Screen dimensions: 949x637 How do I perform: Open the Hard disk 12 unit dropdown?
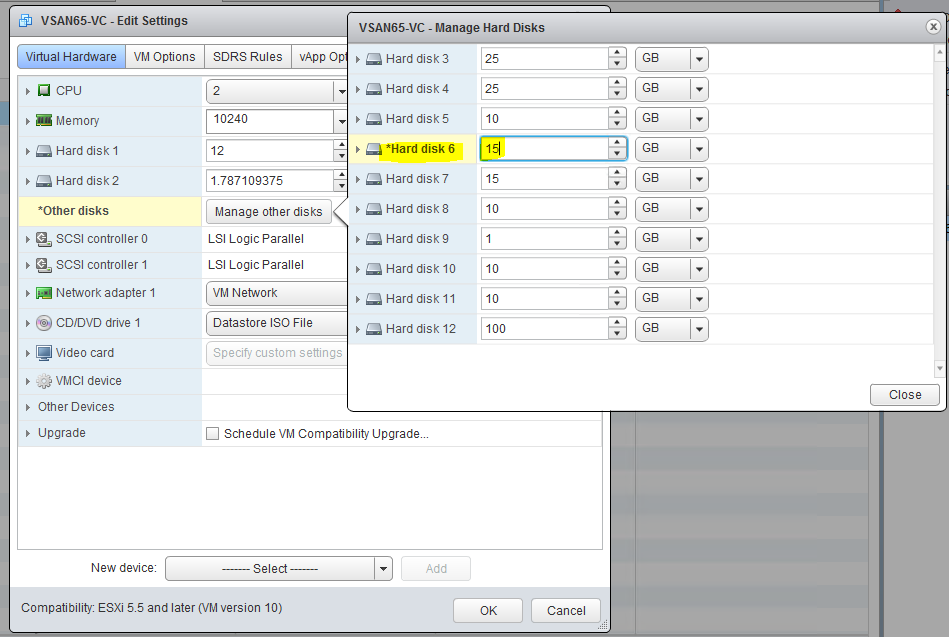tap(699, 329)
